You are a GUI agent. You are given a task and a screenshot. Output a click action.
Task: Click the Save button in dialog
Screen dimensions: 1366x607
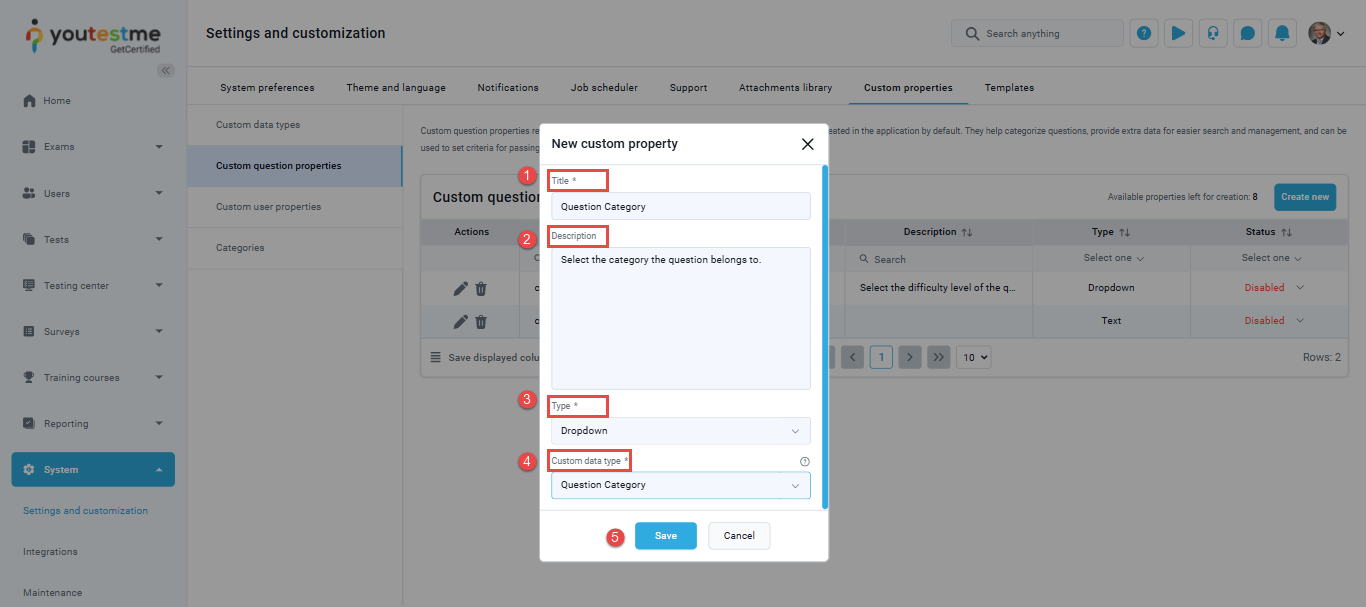point(665,536)
